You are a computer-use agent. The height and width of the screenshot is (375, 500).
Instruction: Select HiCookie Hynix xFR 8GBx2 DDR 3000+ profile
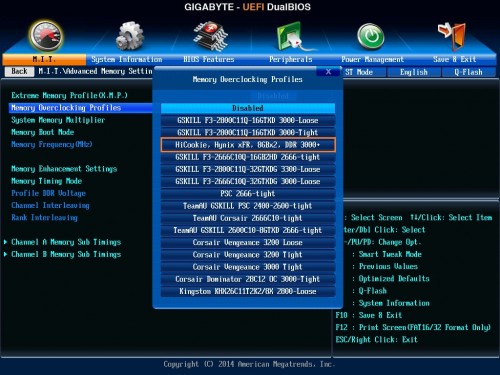[x=248, y=145]
